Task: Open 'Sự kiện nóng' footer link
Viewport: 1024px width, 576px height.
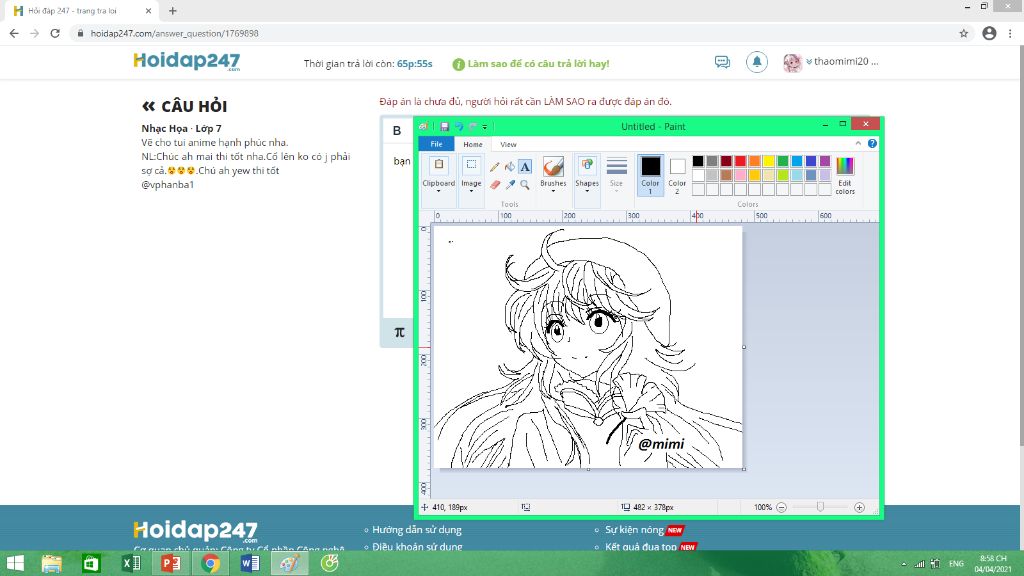Action: pos(634,530)
